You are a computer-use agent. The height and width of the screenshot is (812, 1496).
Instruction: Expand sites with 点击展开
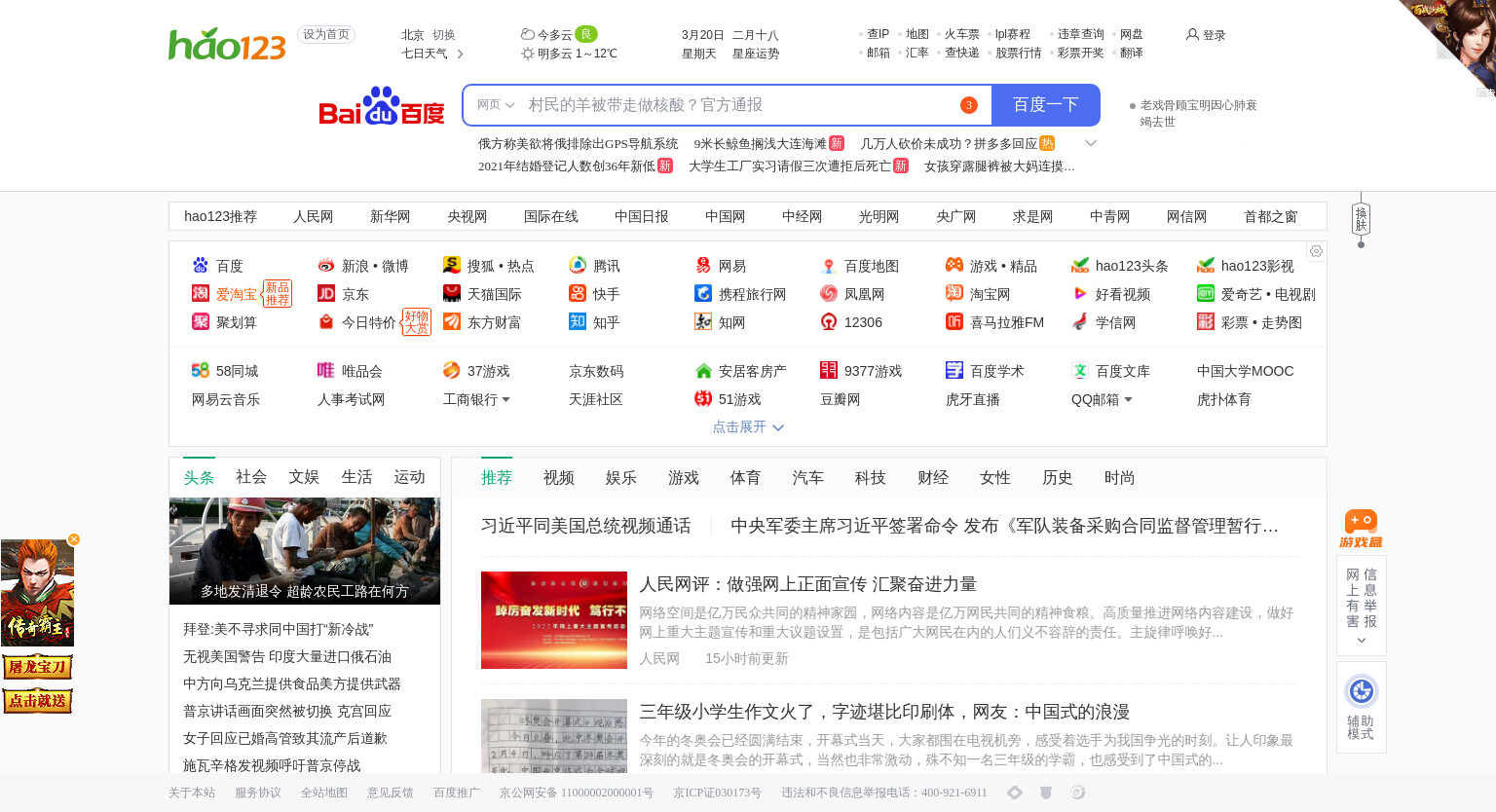click(748, 426)
